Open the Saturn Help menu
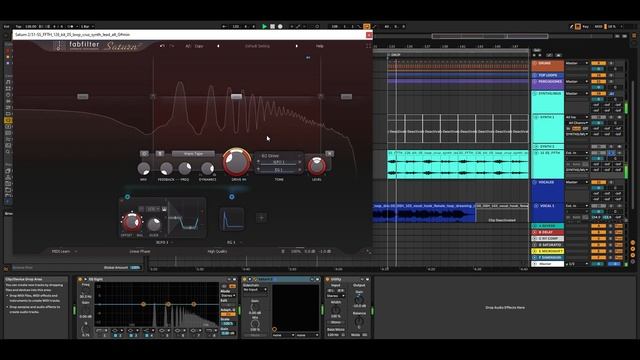The height and width of the screenshot is (360, 640). click(x=320, y=46)
